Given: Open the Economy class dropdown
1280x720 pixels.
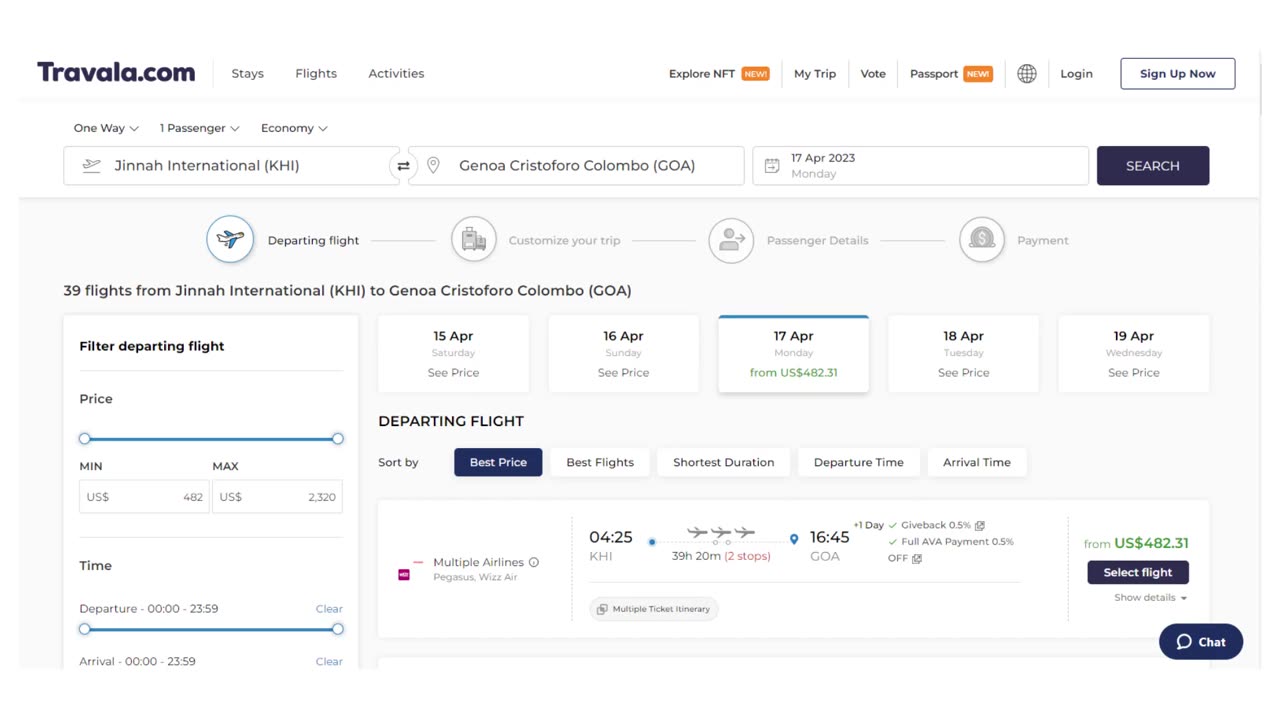Looking at the screenshot, I should pyautogui.click(x=294, y=128).
